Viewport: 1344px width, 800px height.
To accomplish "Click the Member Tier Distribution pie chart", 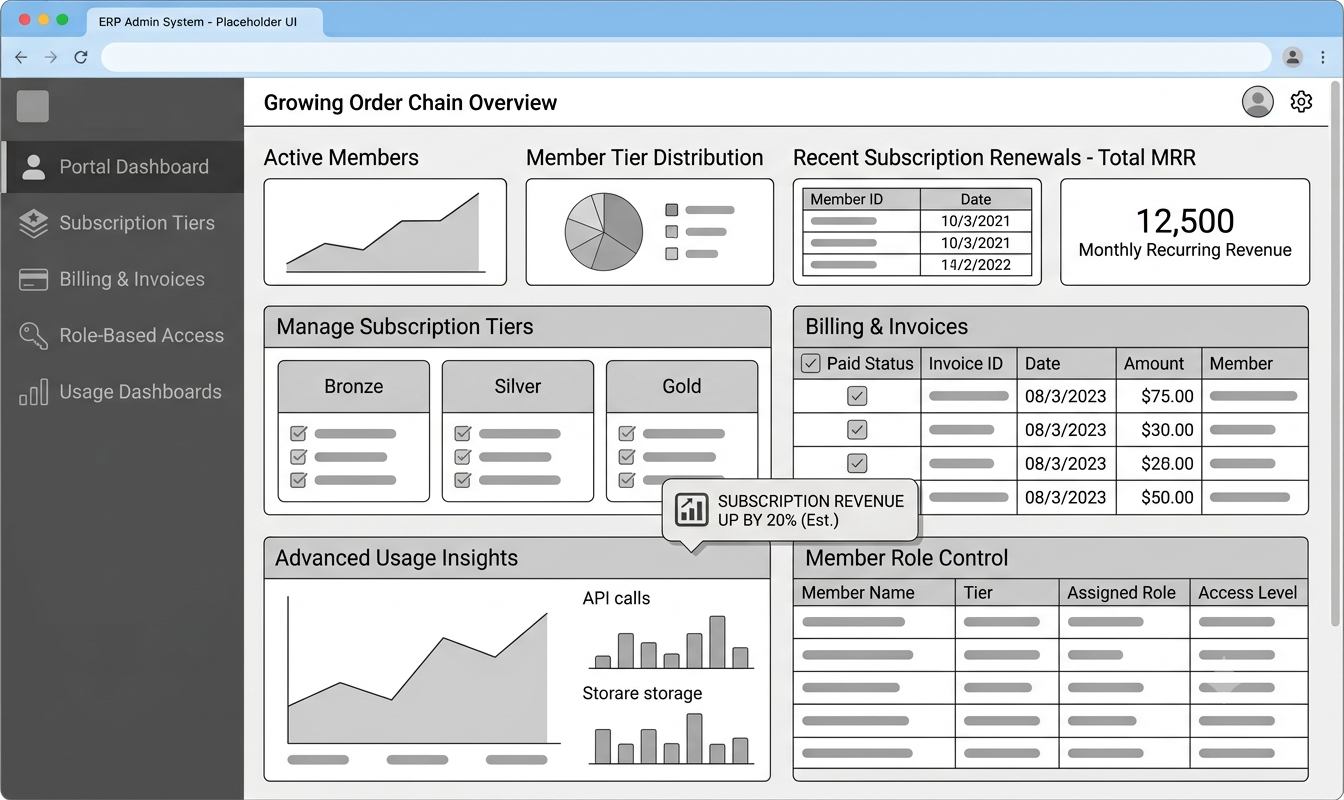I will (x=604, y=231).
